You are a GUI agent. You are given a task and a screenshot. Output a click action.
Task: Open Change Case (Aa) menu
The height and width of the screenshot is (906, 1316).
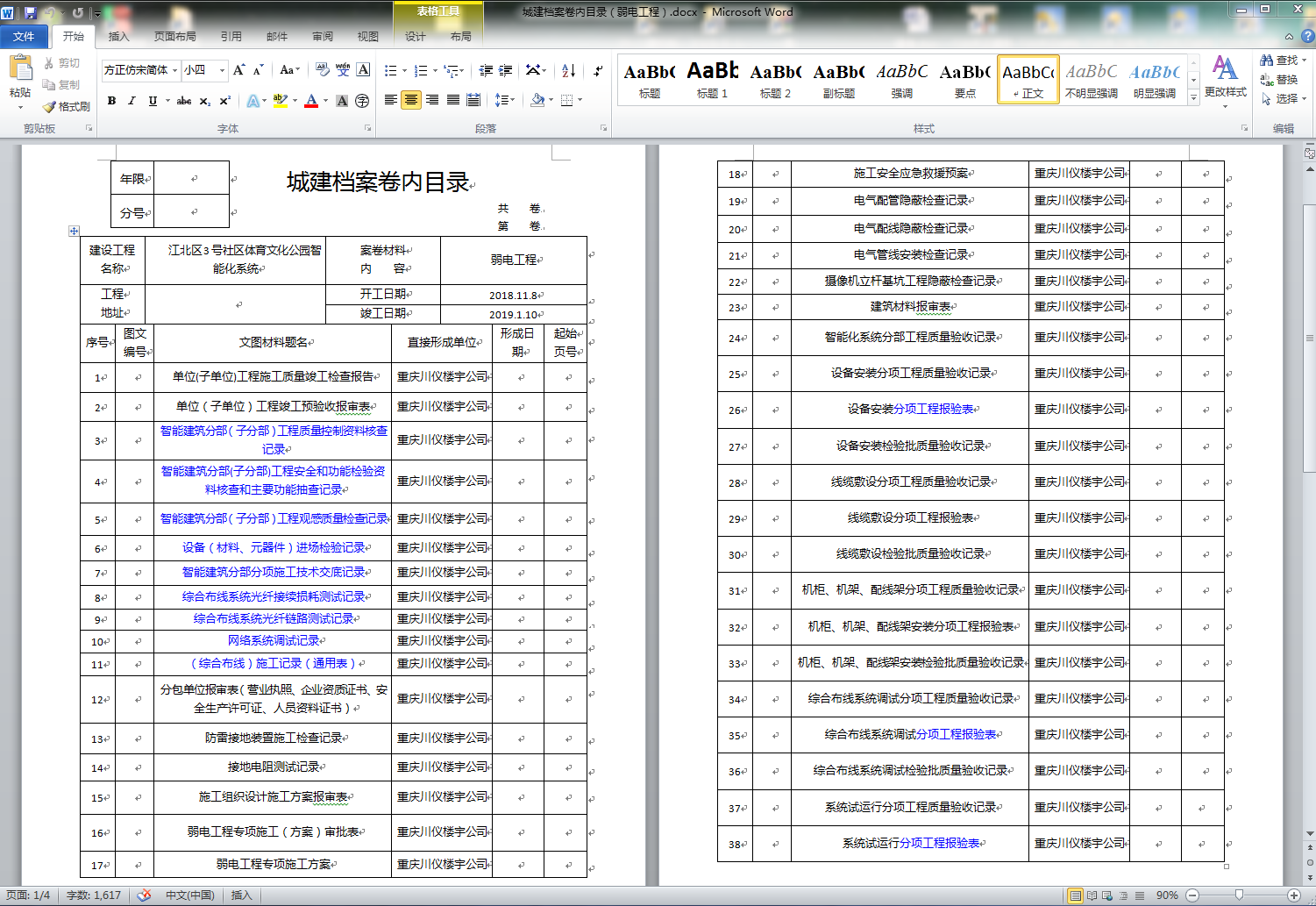(289, 70)
